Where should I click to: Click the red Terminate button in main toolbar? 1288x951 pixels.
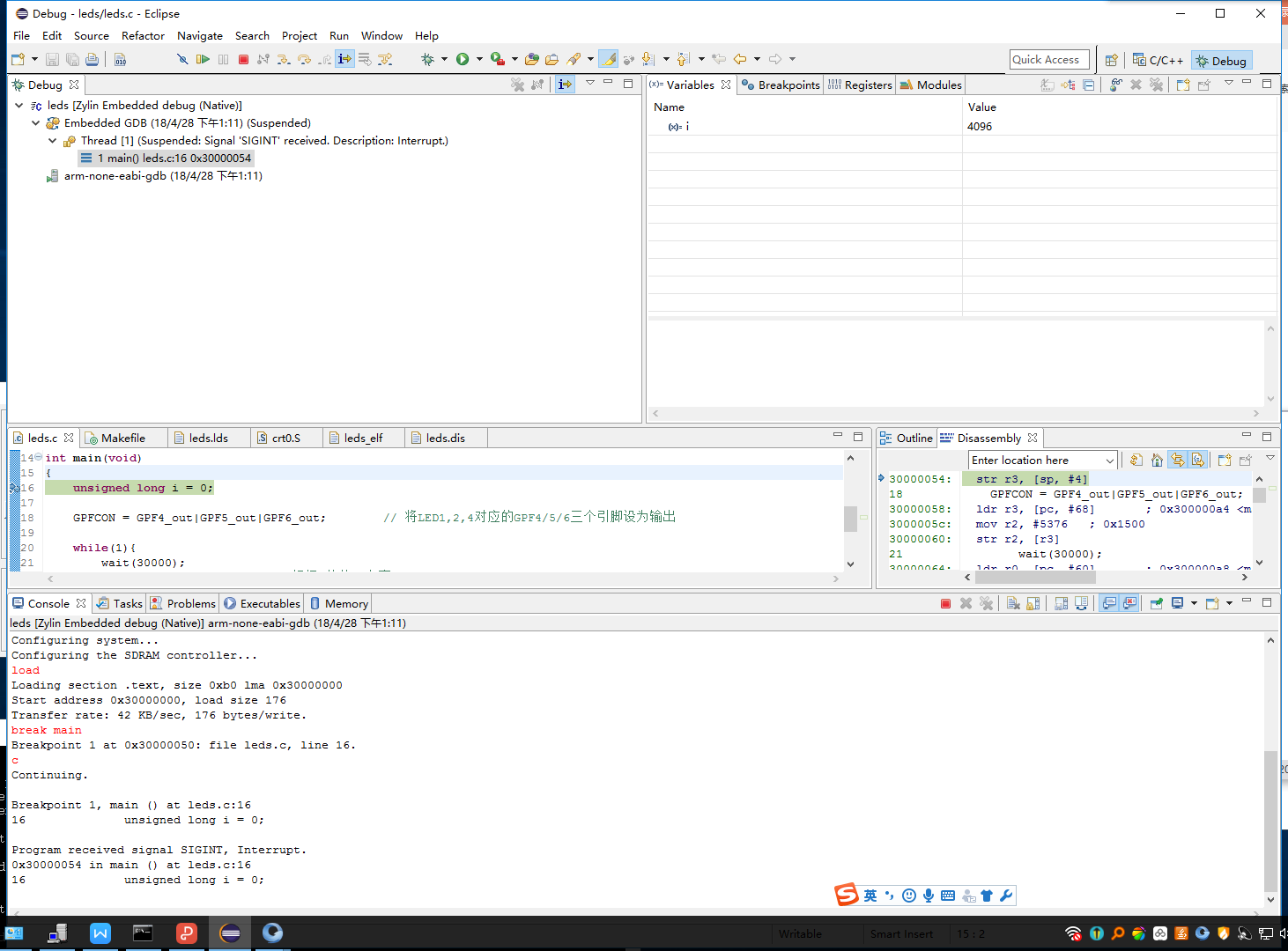[x=244, y=59]
